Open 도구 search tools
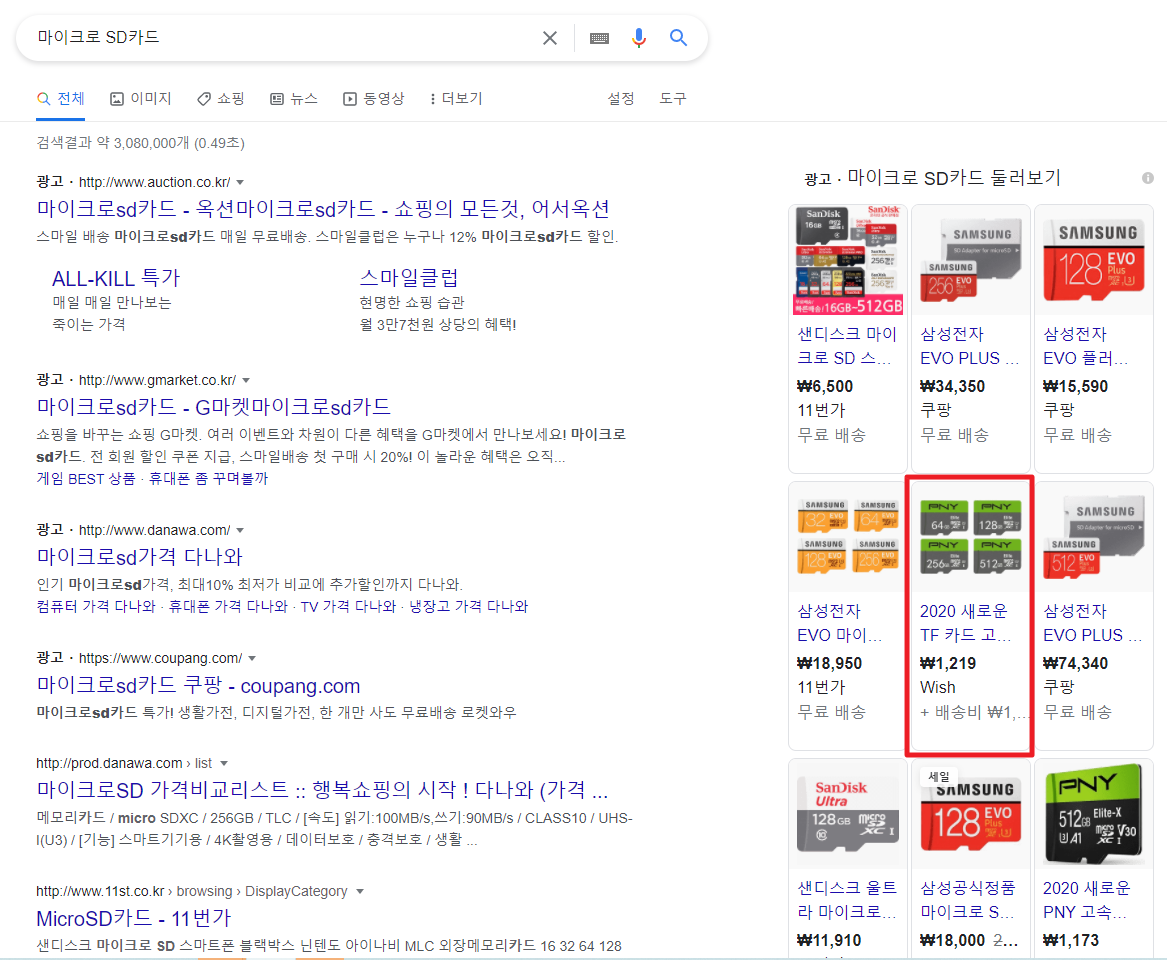 (x=673, y=98)
